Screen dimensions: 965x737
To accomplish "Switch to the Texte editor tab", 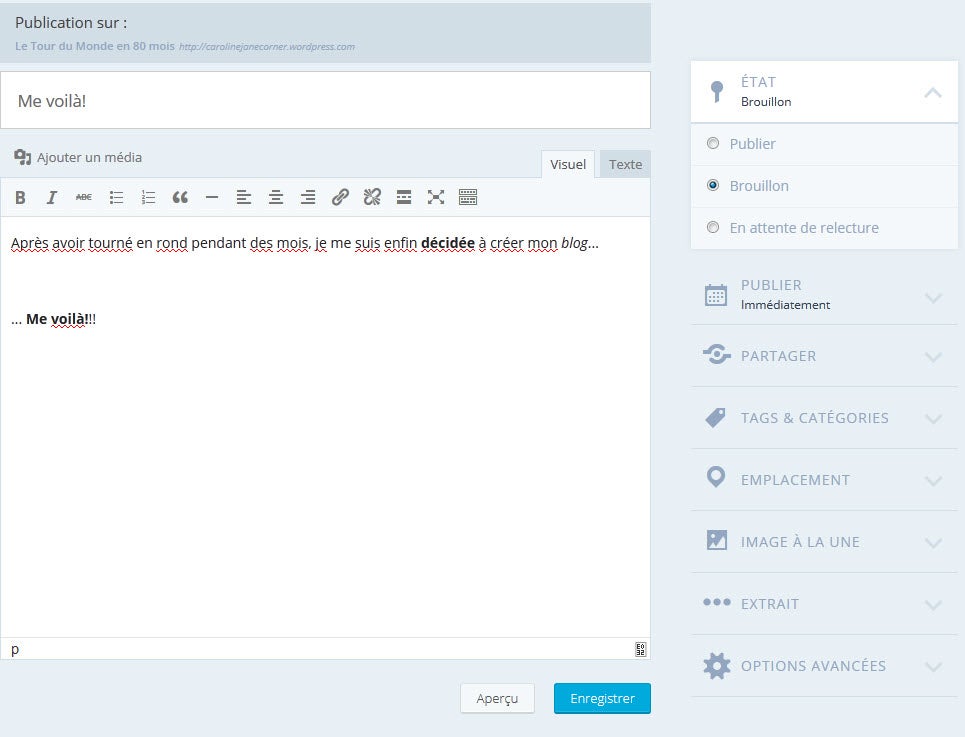I will 625,164.
